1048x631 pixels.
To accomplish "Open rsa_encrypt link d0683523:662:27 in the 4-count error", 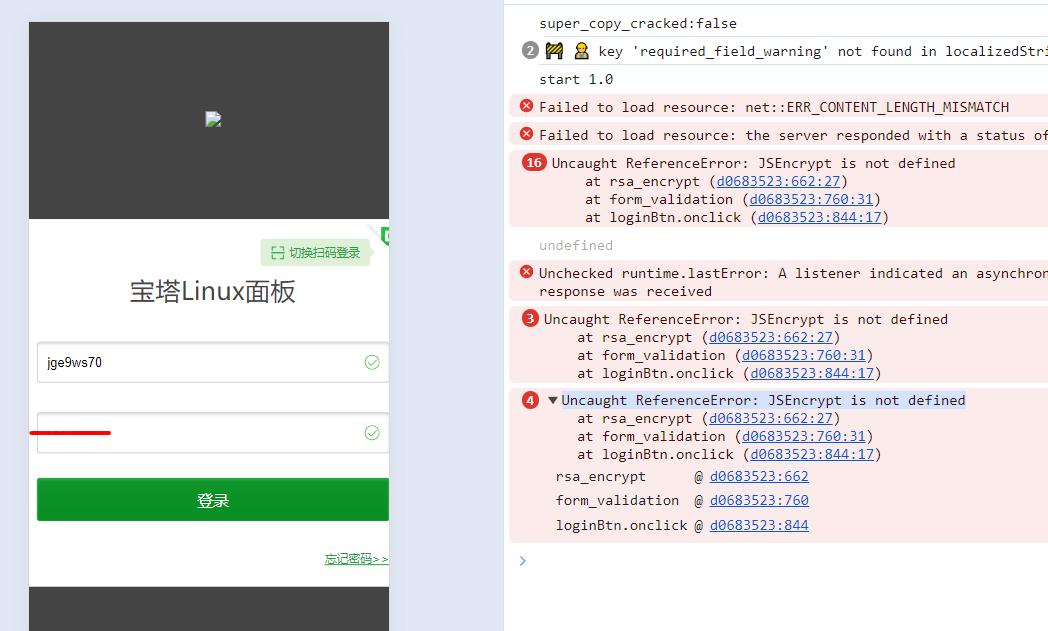I will [x=771, y=418].
